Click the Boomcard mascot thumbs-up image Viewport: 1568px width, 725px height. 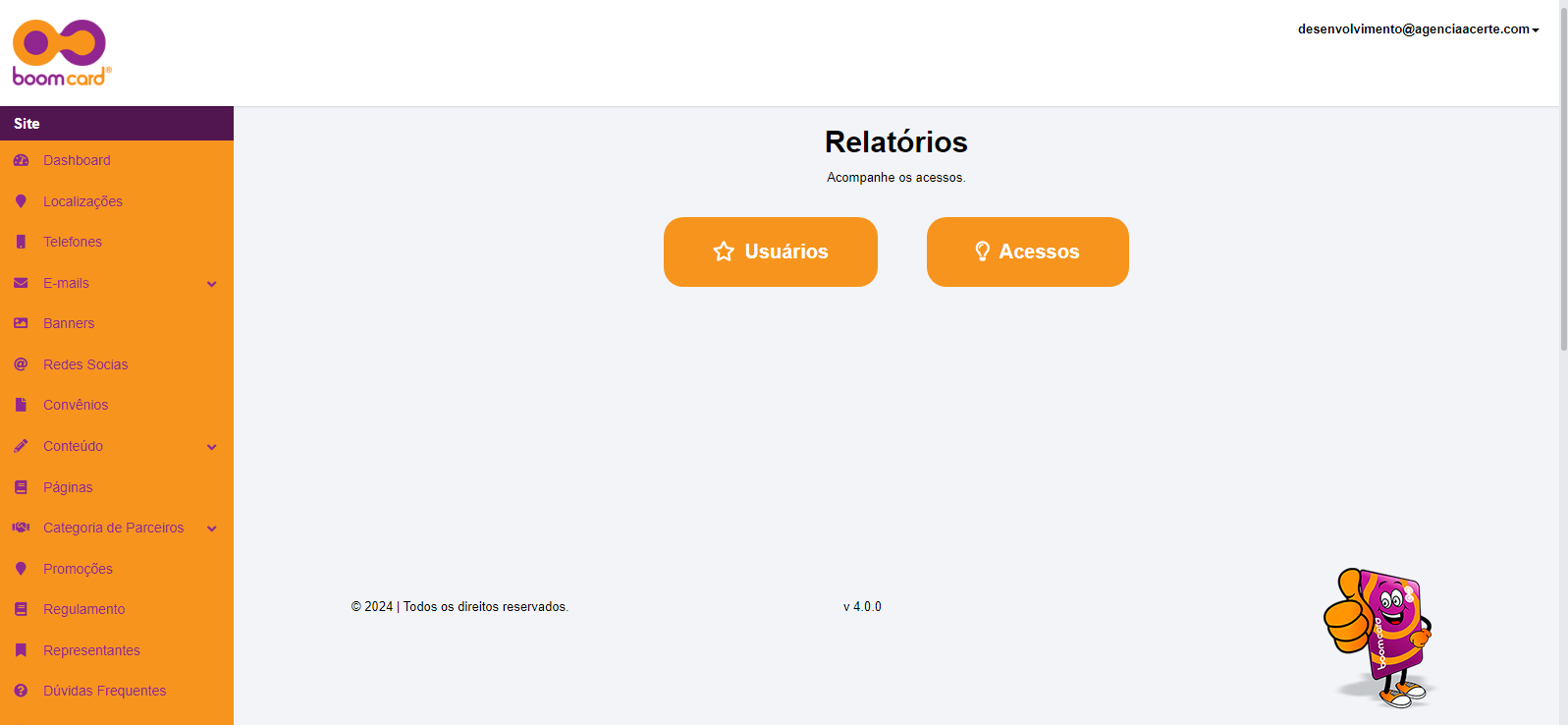coord(1380,637)
